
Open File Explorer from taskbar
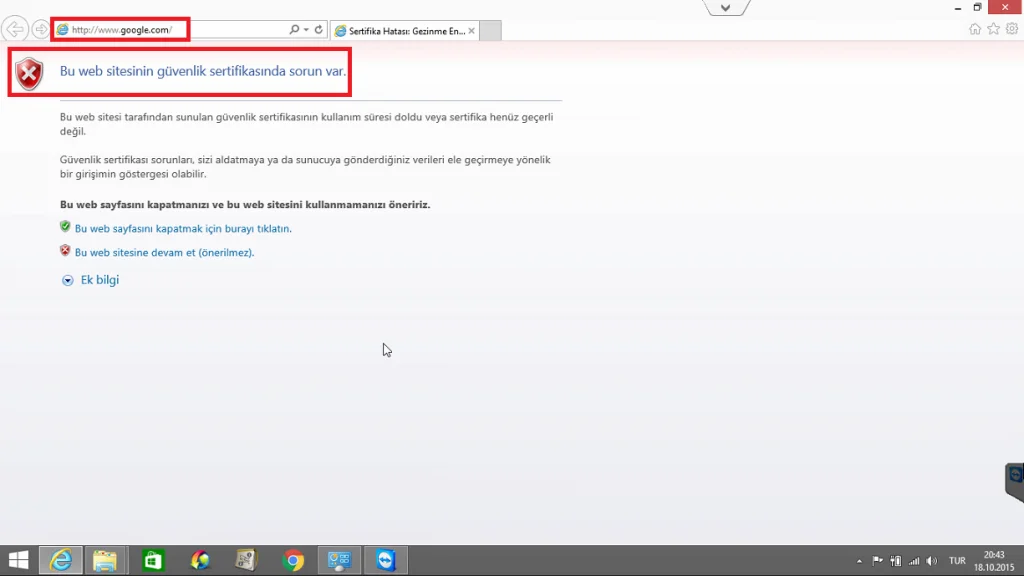(x=104, y=560)
